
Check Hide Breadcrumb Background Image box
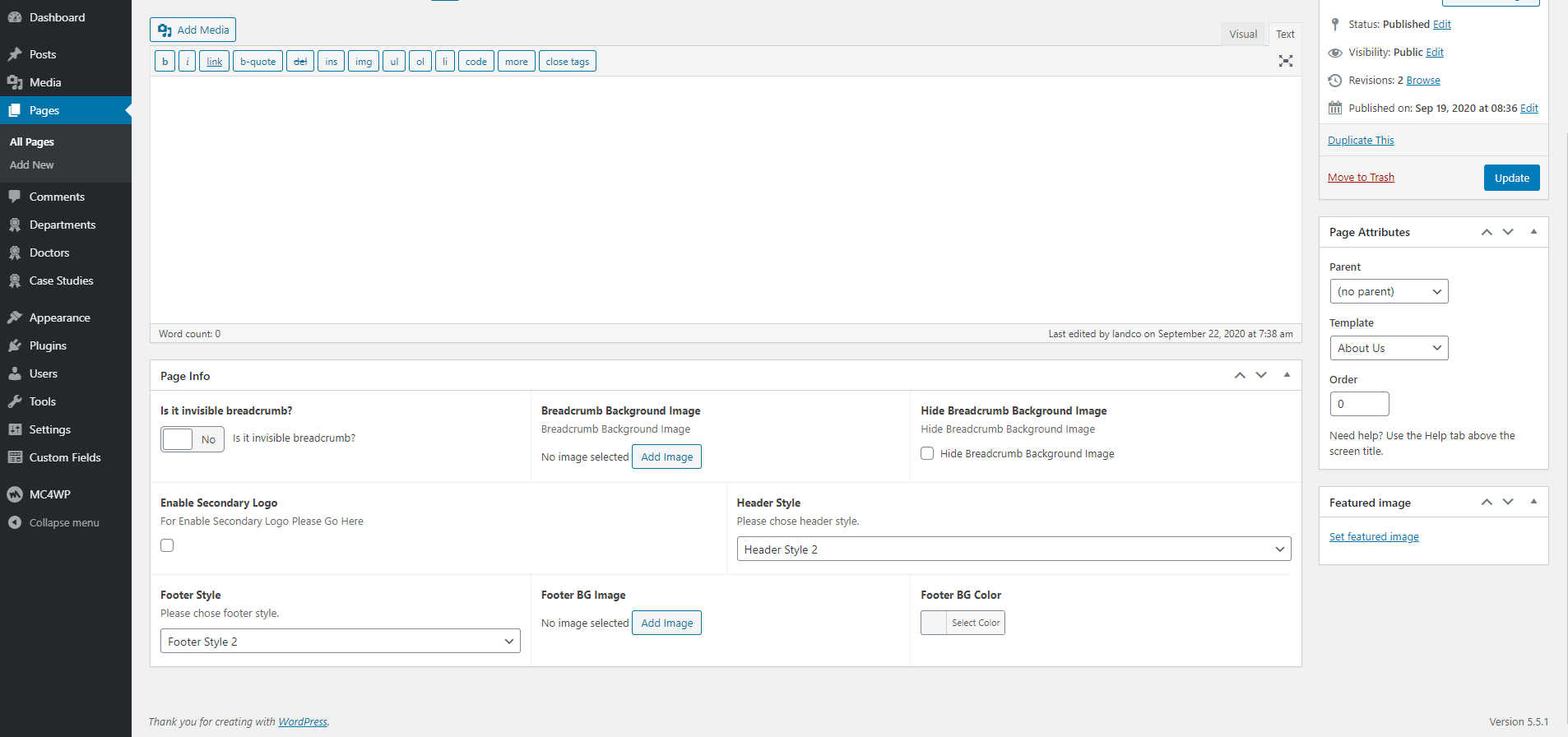pyautogui.click(x=927, y=453)
